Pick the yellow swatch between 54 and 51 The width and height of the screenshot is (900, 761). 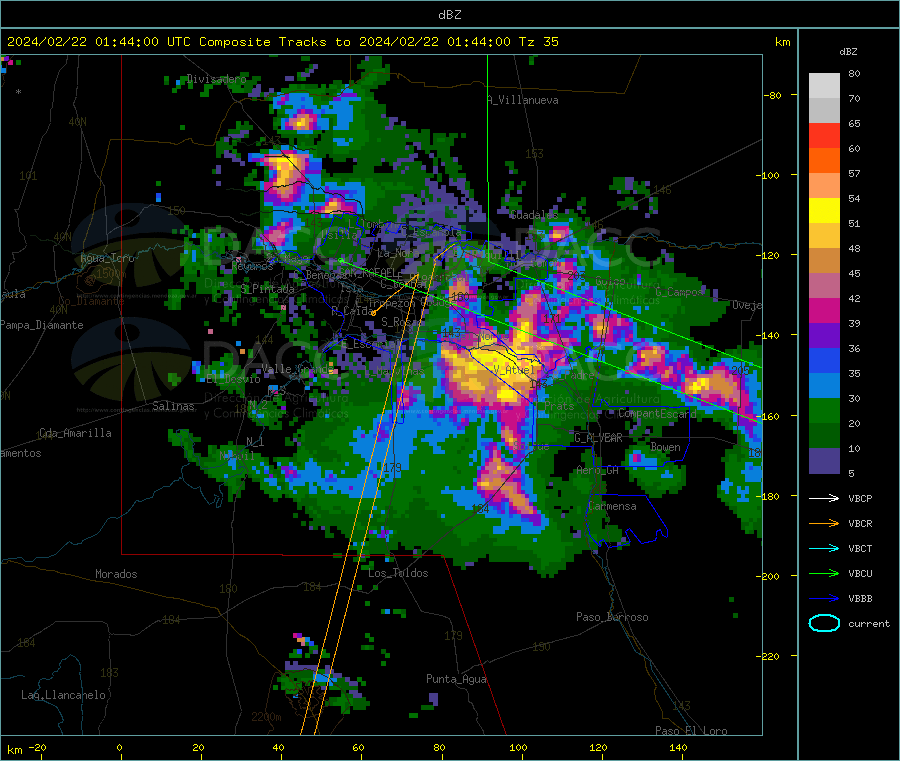click(824, 211)
